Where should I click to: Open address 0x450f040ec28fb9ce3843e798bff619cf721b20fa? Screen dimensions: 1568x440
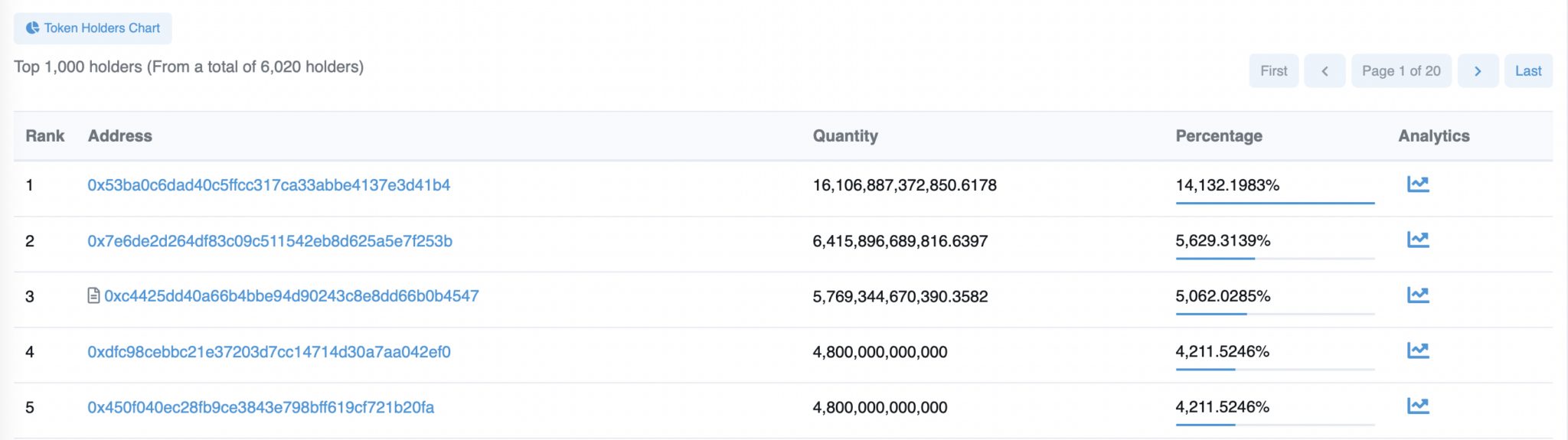tap(260, 407)
